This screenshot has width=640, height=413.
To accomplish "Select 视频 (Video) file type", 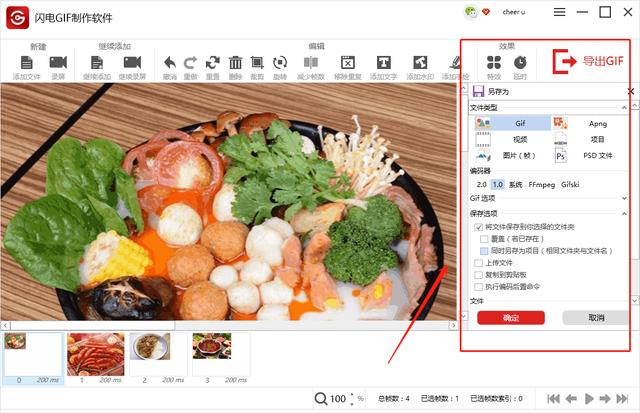I will click(513, 140).
